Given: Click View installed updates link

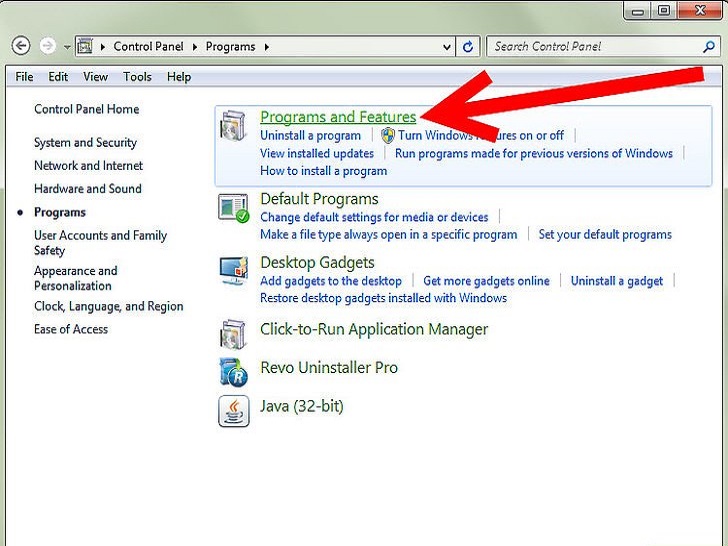Looking at the screenshot, I should [x=317, y=154].
